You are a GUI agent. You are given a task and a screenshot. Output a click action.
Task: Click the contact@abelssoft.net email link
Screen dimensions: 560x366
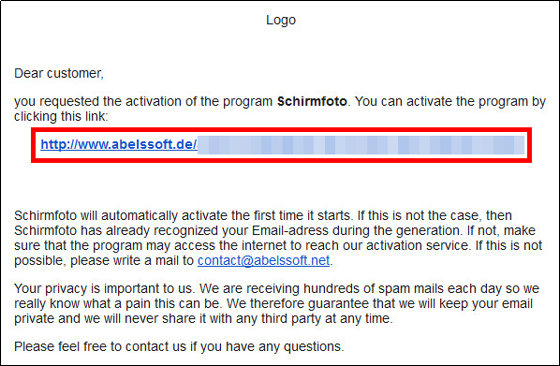click(264, 261)
